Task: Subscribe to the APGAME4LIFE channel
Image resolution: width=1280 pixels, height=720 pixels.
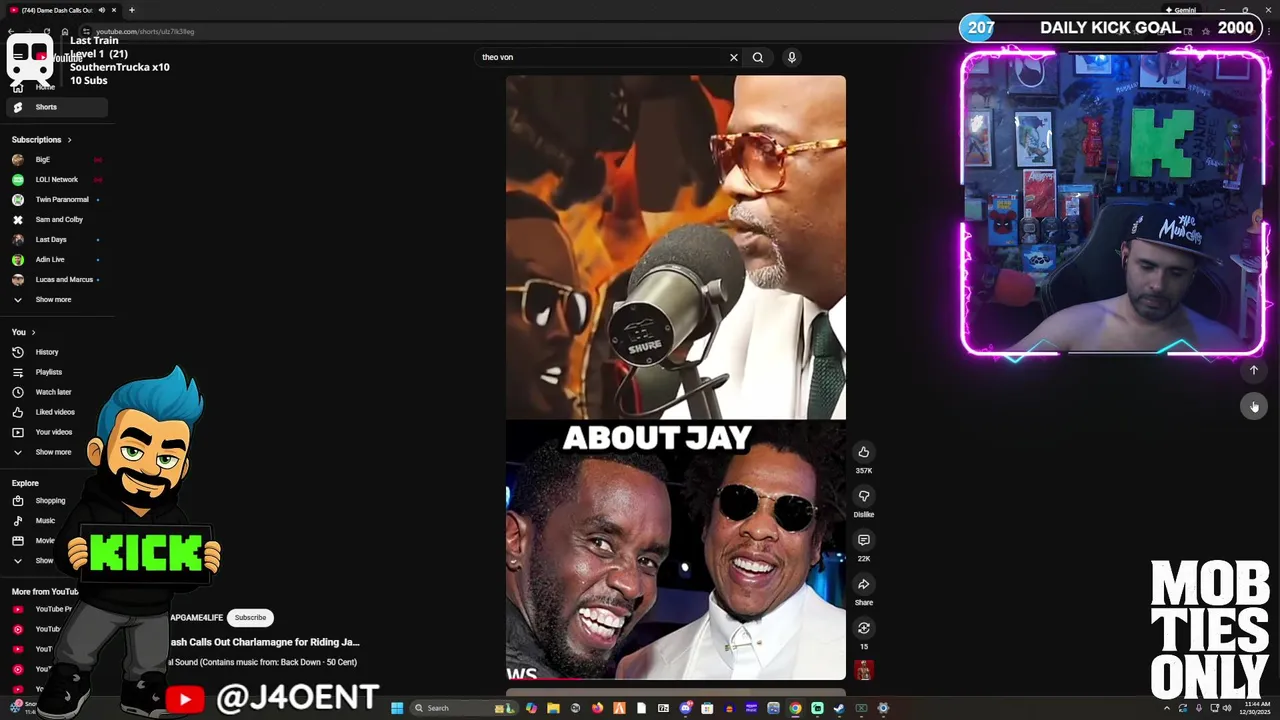Action: [250, 617]
